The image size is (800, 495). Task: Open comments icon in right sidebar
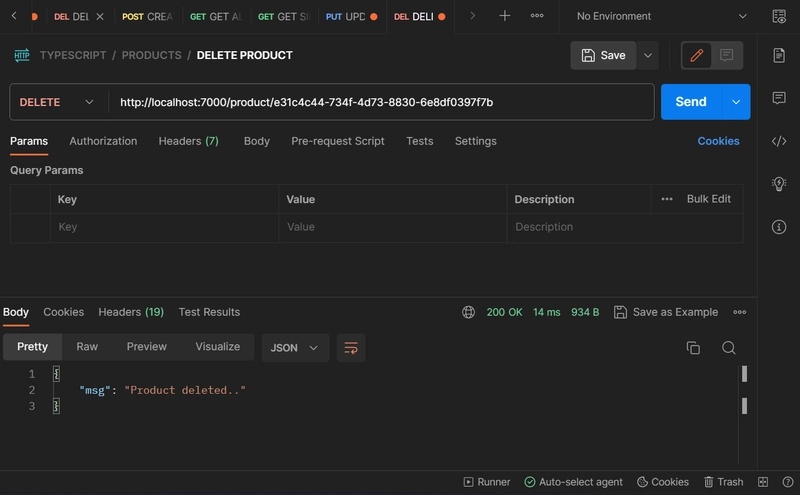pyautogui.click(x=779, y=97)
